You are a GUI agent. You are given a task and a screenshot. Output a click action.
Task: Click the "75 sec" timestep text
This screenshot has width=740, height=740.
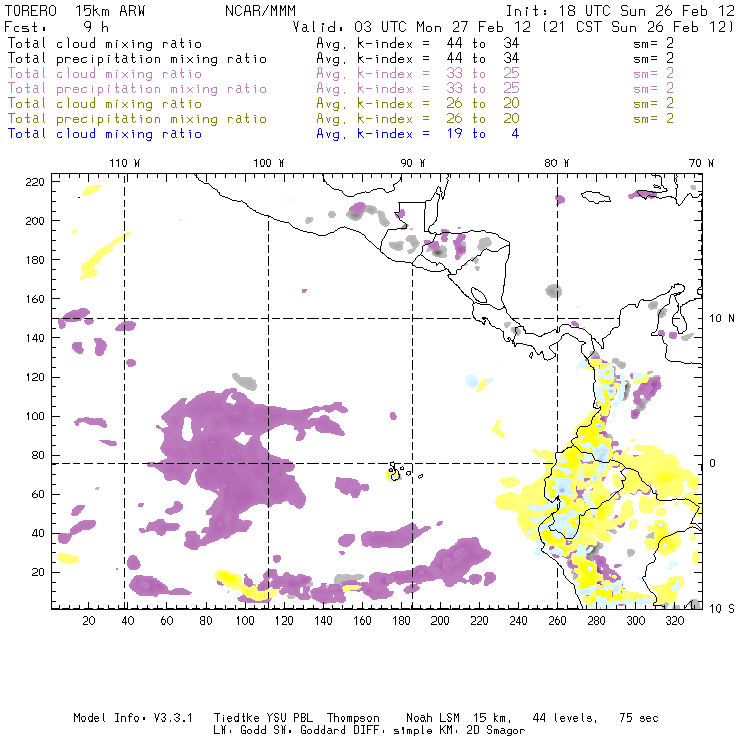[639, 718]
